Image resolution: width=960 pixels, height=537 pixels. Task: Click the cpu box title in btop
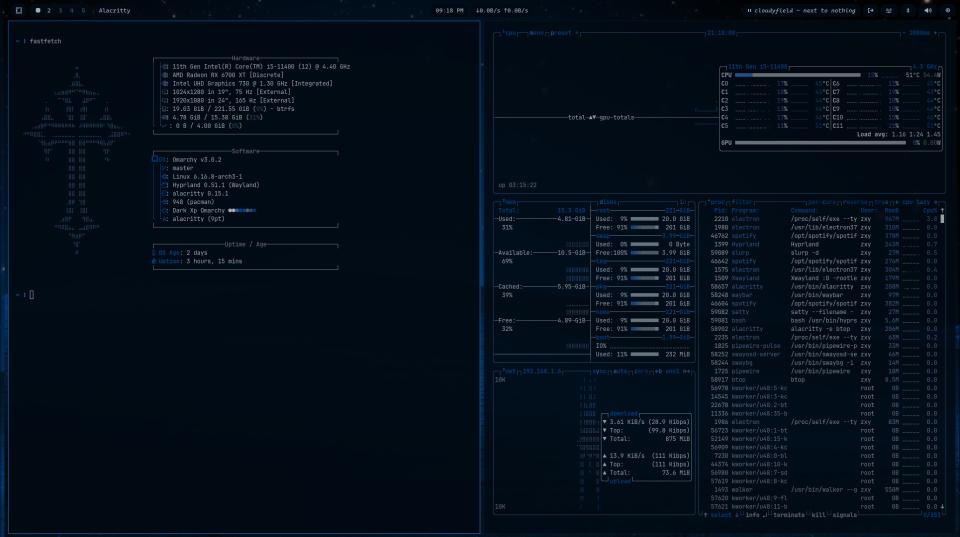510,33
